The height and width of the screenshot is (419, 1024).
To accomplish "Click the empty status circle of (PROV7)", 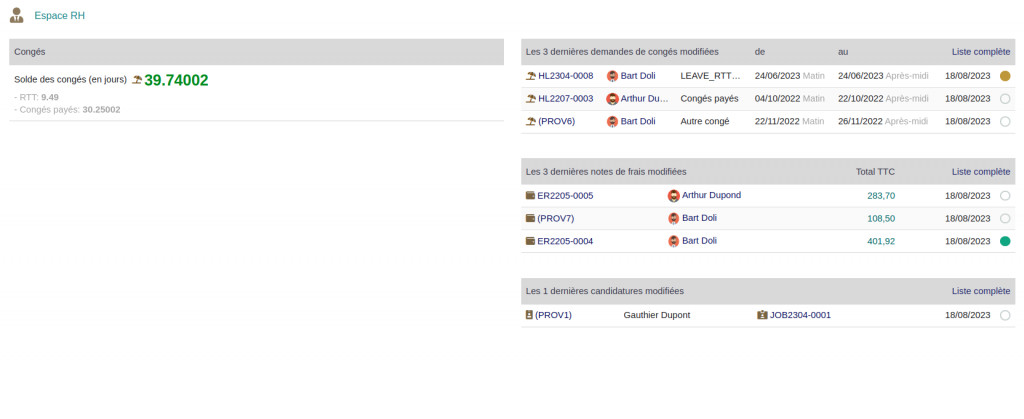I will coord(1005,219).
